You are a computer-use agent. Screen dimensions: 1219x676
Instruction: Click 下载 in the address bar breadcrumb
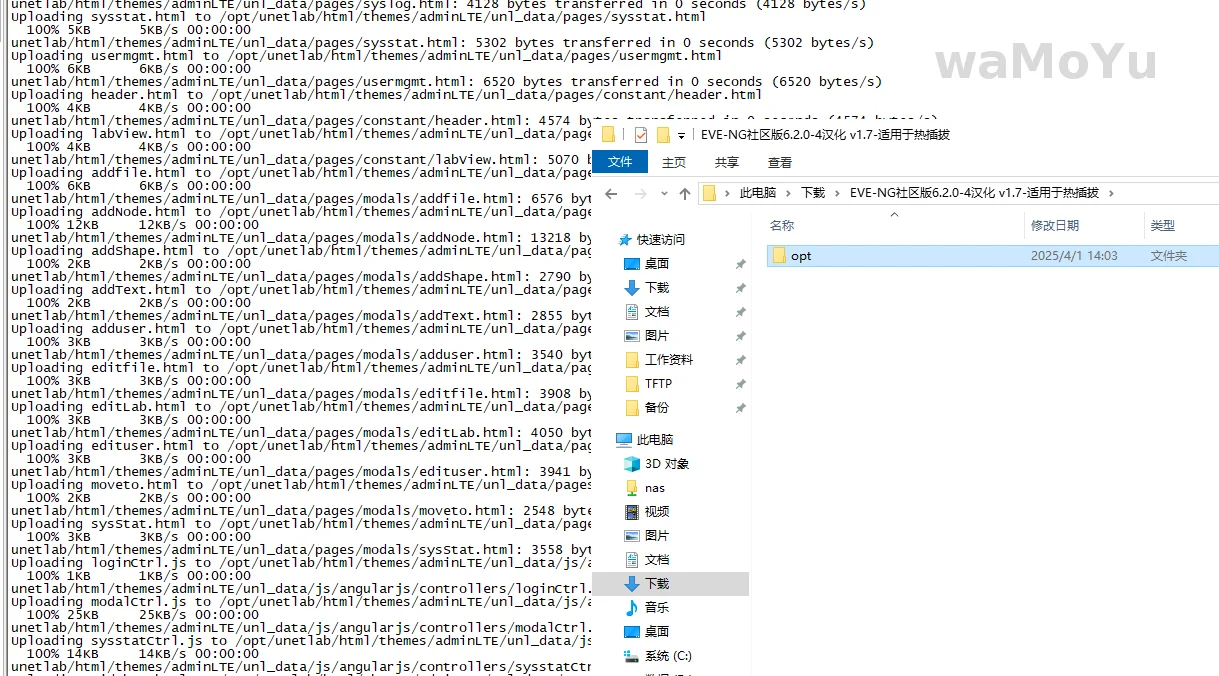[813, 193]
